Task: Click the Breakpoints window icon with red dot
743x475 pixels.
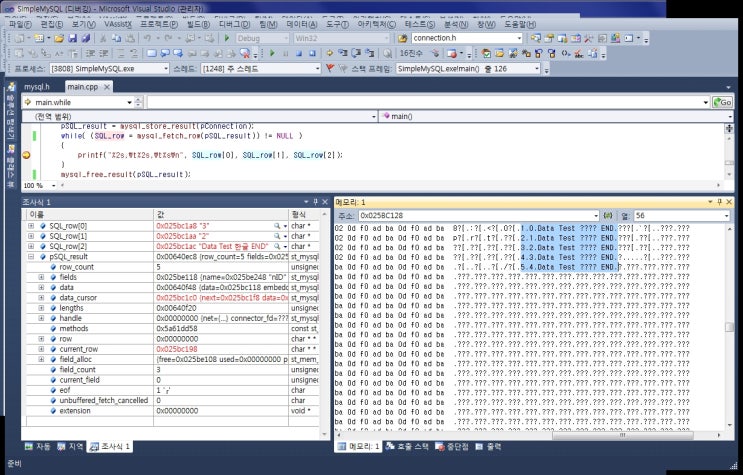Action: click(452, 54)
